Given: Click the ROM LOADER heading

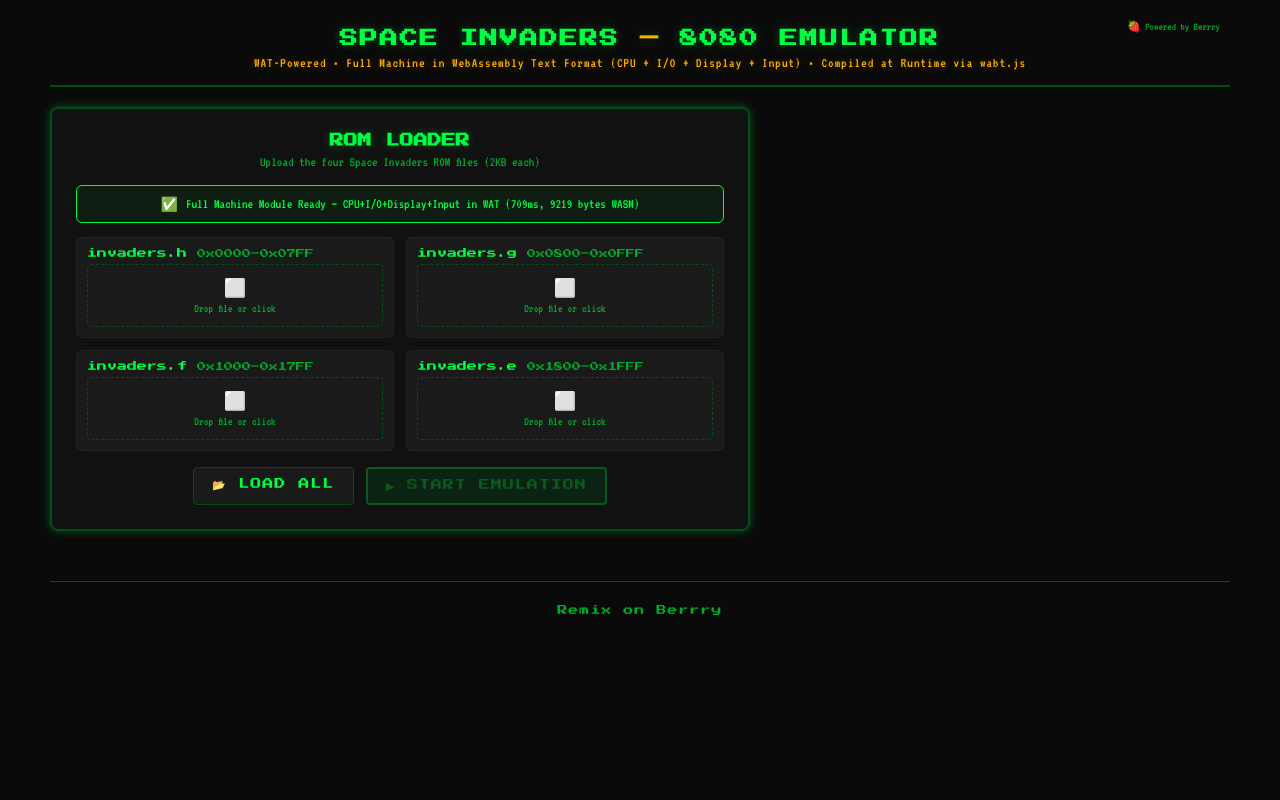Looking at the screenshot, I should pos(399,140).
